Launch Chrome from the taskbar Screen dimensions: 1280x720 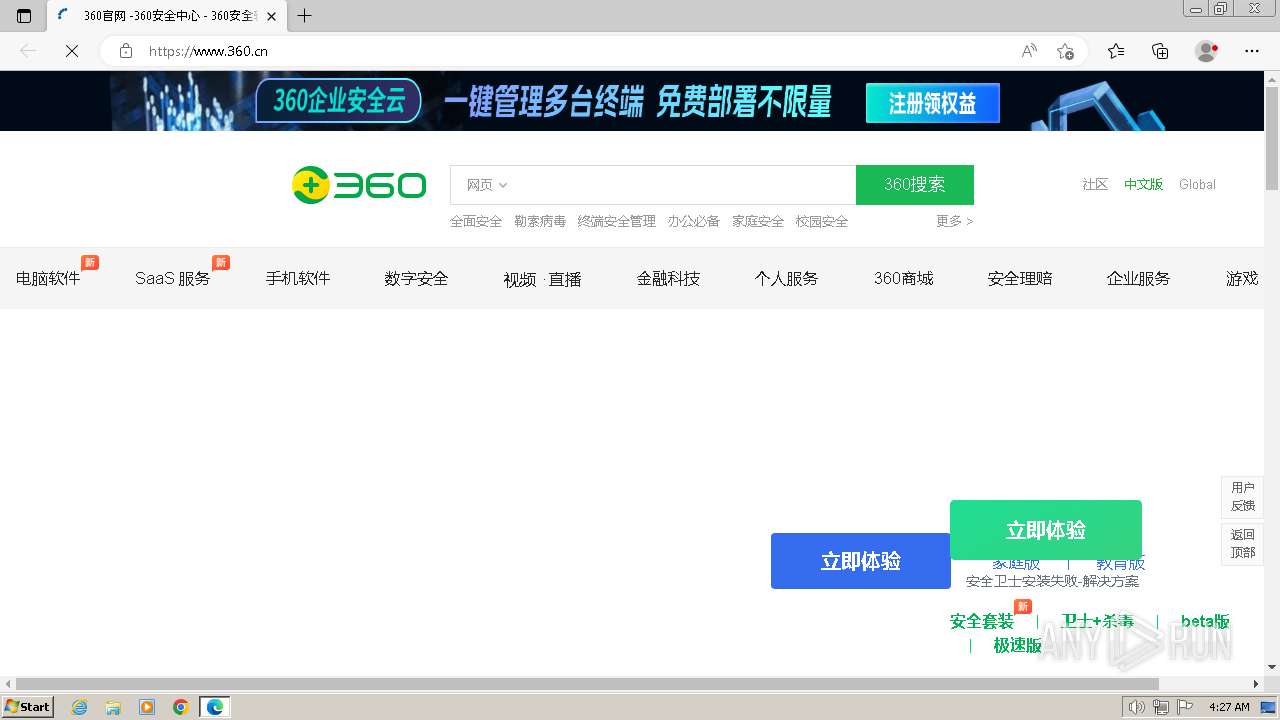[x=181, y=707]
